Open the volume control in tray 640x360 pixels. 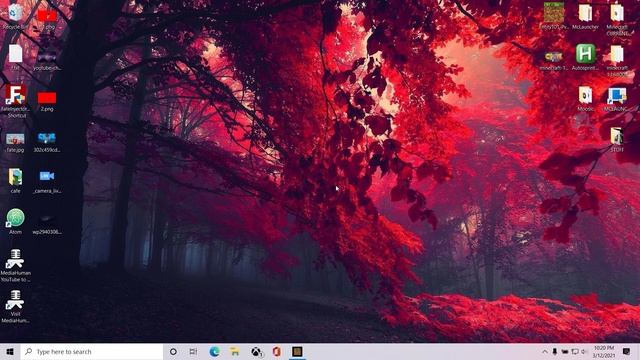[x=584, y=351]
